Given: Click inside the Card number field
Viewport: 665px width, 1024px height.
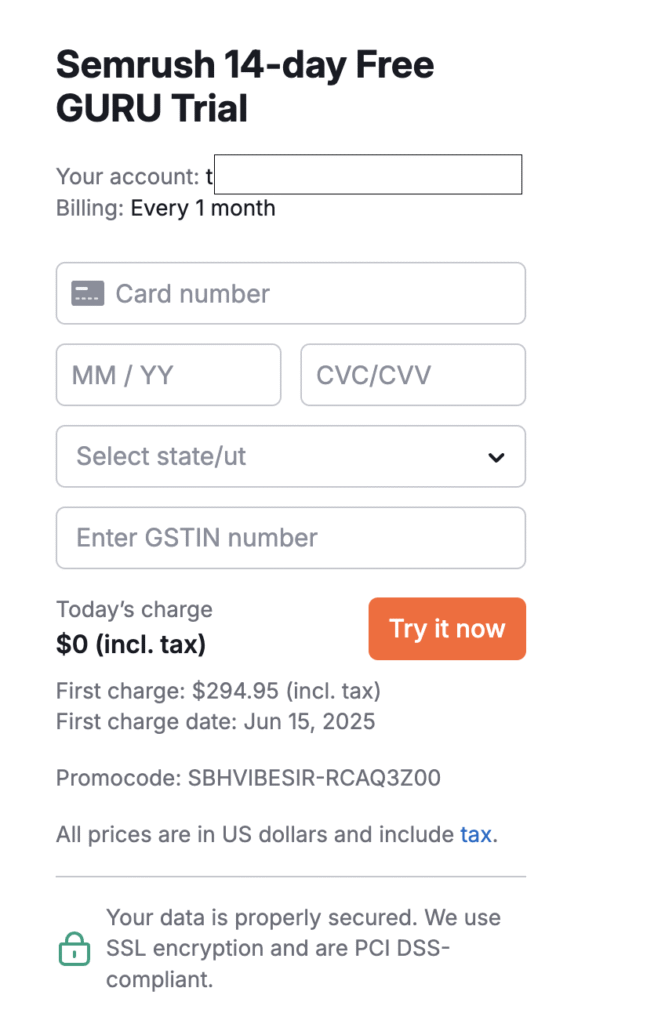Looking at the screenshot, I should 290,293.
